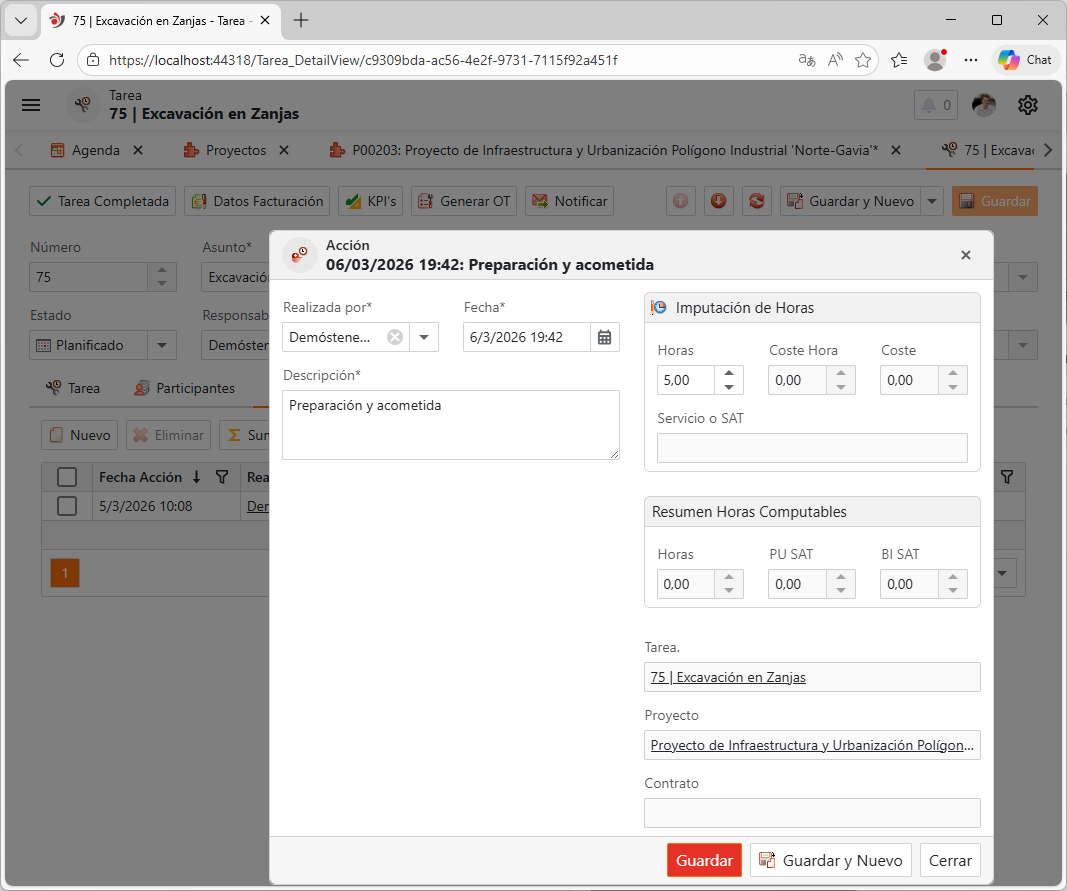Click the Servicio o SAT field
This screenshot has height=891, width=1067.
pos(812,448)
